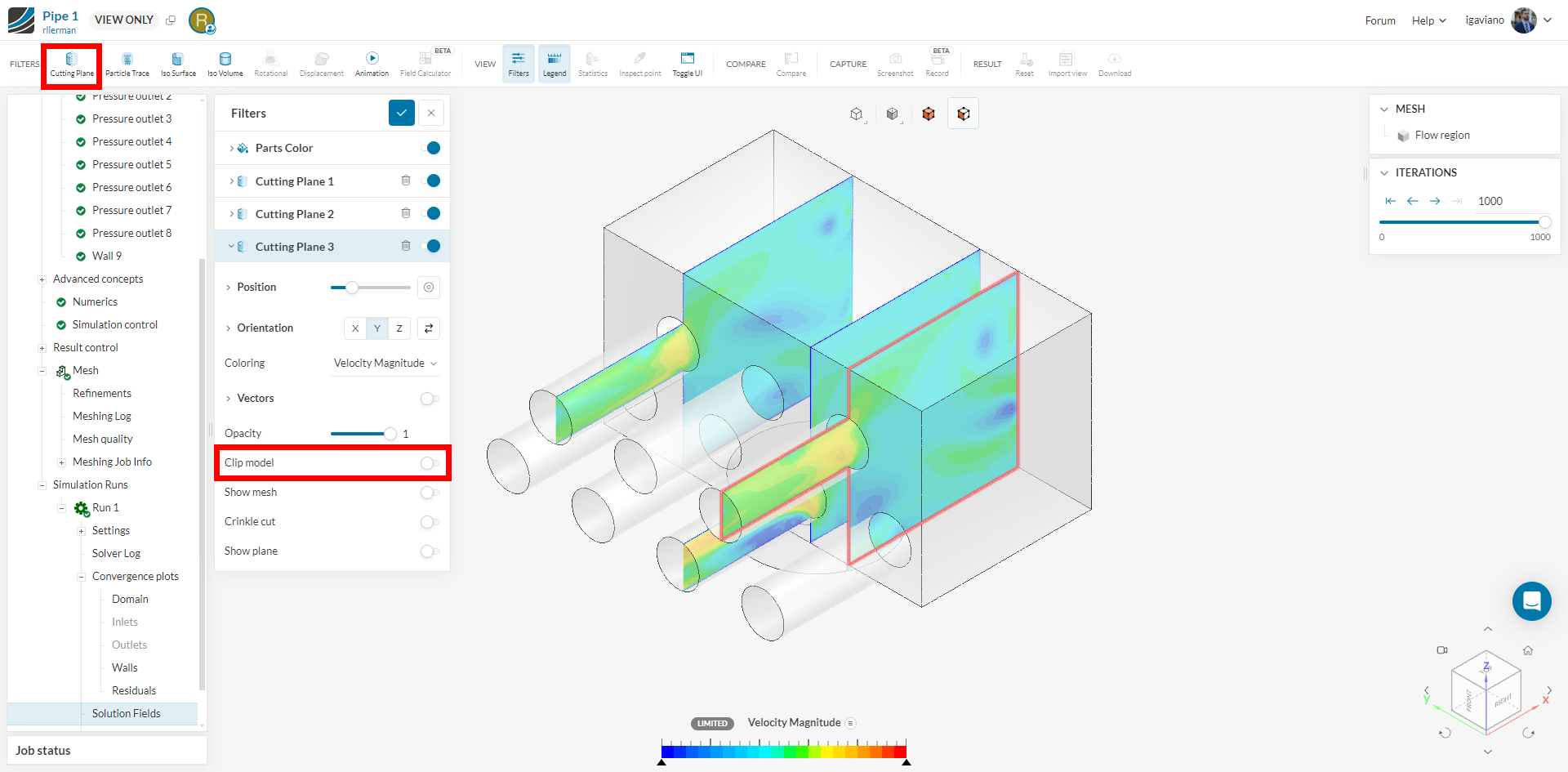Enable the Vectors toggle
Image resolution: width=1568 pixels, height=772 pixels.
coord(430,399)
